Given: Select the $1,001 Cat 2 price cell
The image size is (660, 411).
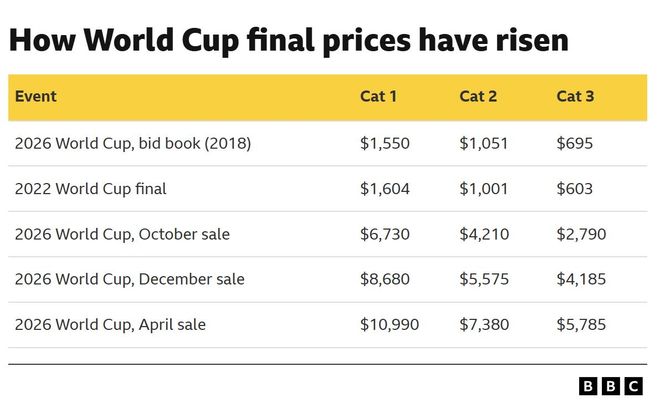Looking at the screenshot, I should pos(484,188).
